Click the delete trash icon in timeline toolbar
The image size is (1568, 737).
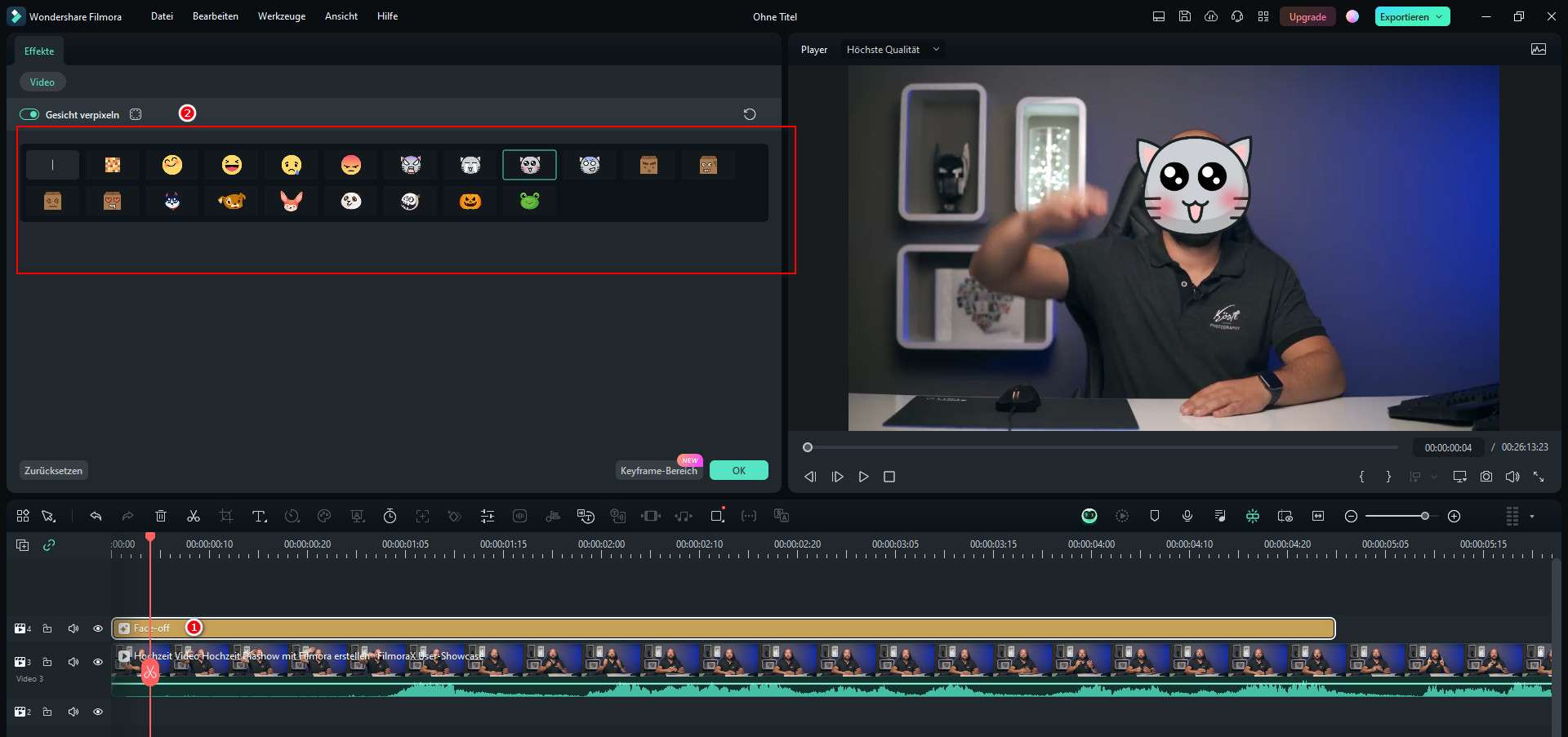(x=161, y=516)
